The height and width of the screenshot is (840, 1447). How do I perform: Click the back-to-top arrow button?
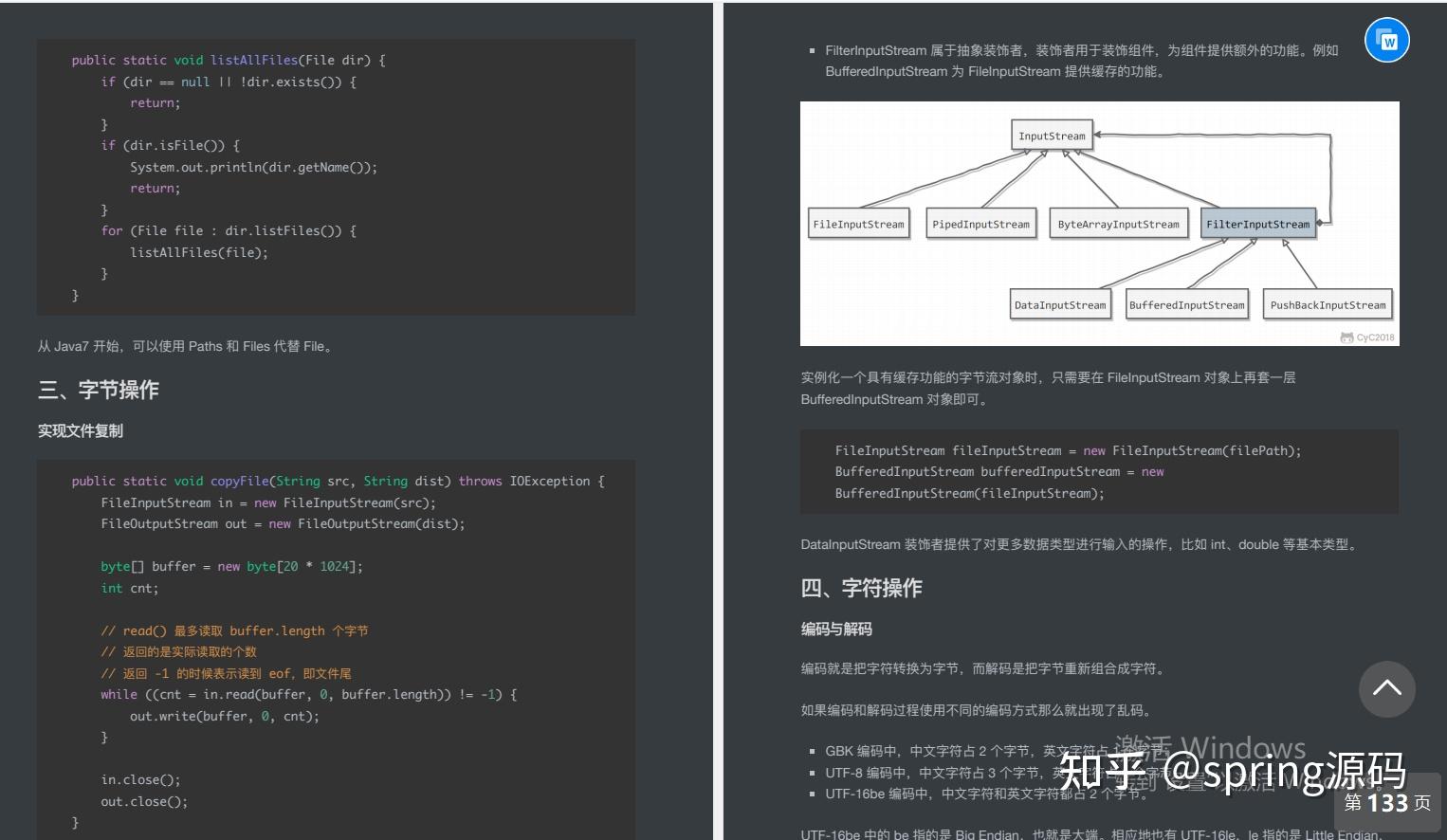(1386, 690)
